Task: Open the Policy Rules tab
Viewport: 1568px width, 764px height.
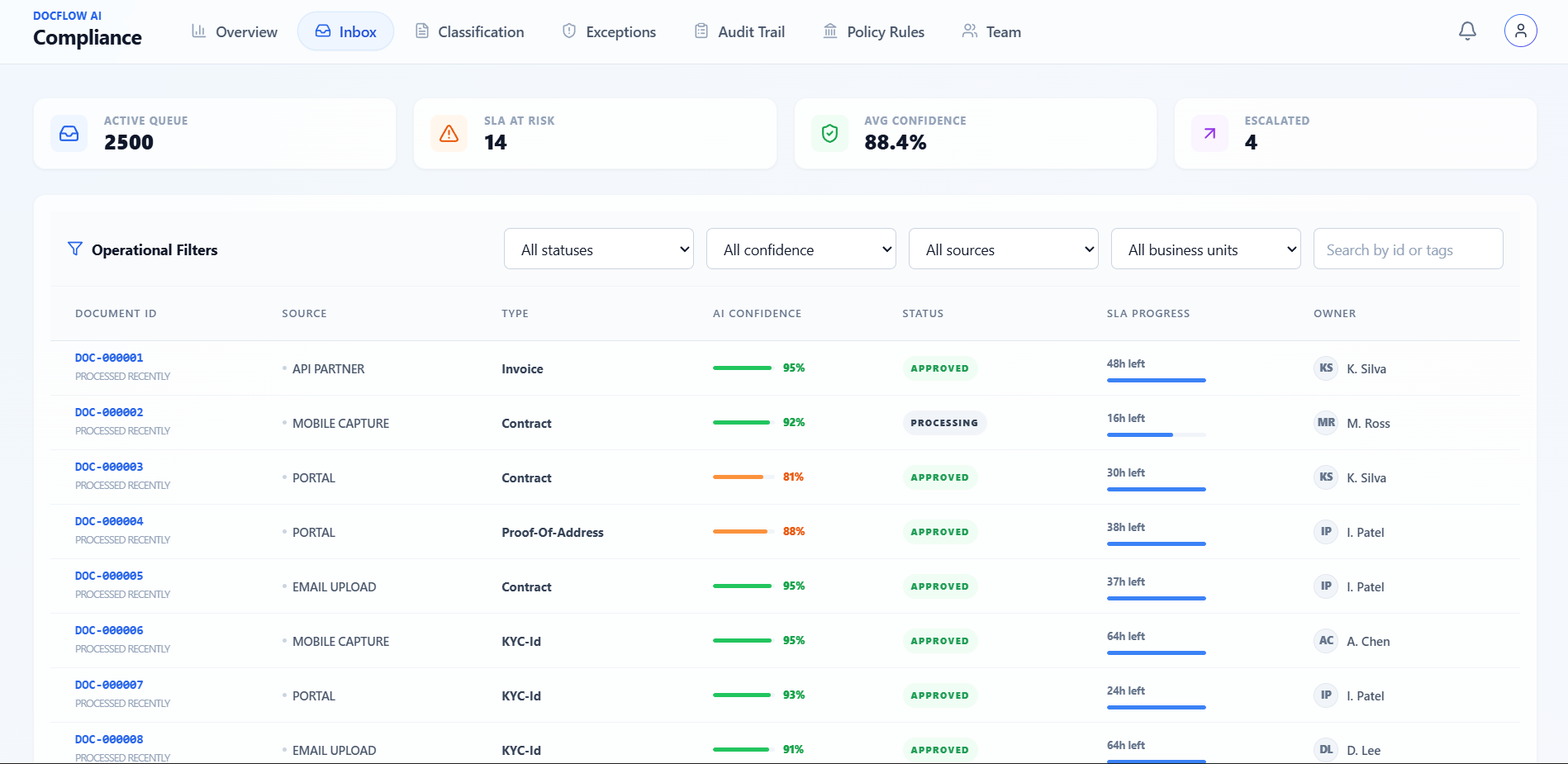Action: pyautogui.click(x=874, y=31)
